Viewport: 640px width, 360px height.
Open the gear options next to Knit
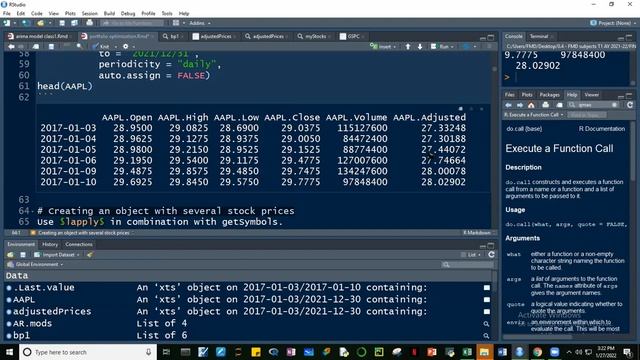point(126,47)
